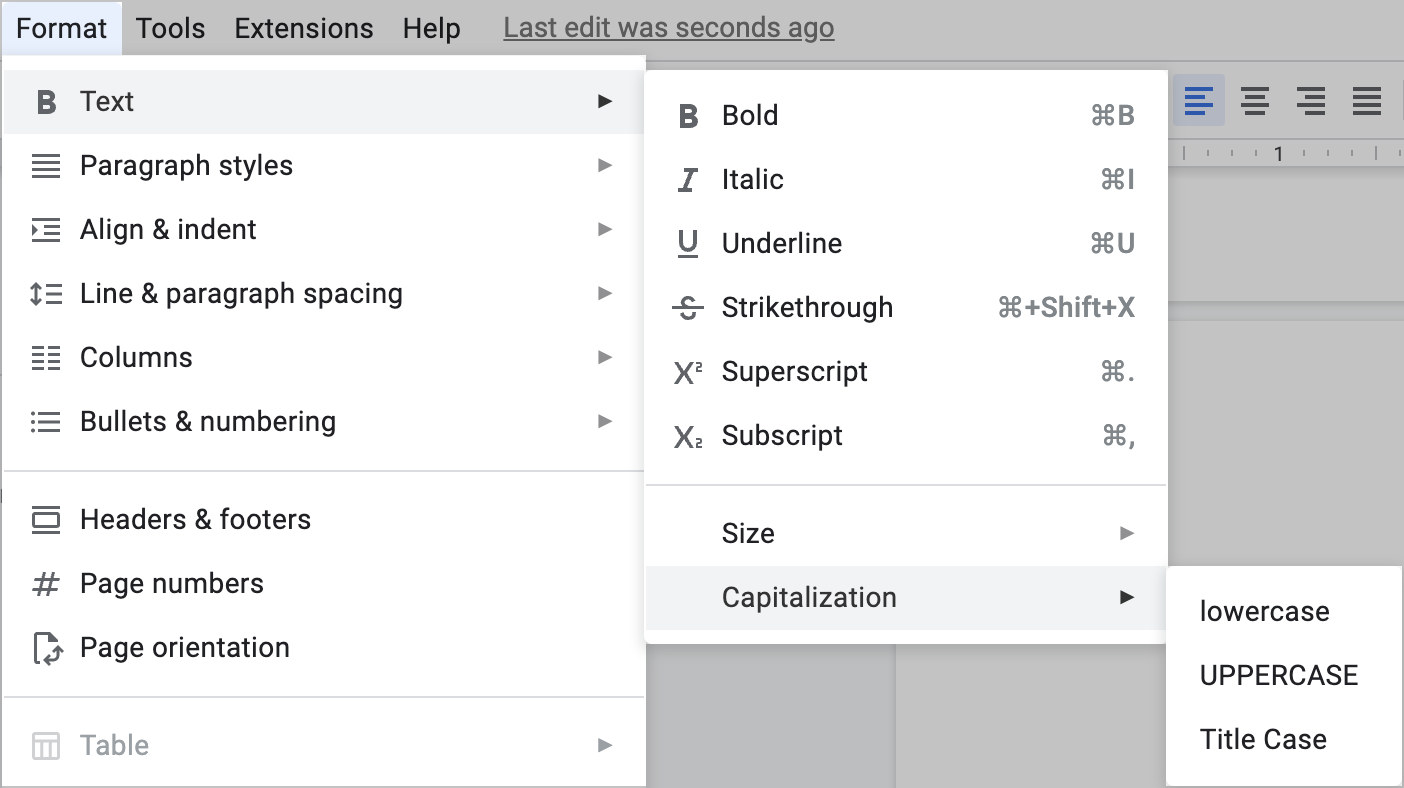Click the left align toolbar icon
The height and width of the screenshot is (788, 1404).
pos(1199,100)
